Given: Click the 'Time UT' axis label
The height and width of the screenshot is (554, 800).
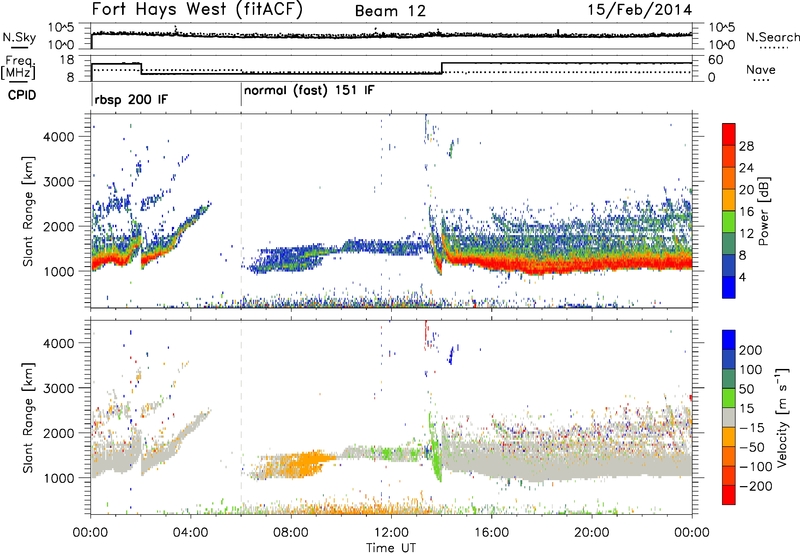Looking at the screenshot, I should pyautogui.click(x=391, y=548).
